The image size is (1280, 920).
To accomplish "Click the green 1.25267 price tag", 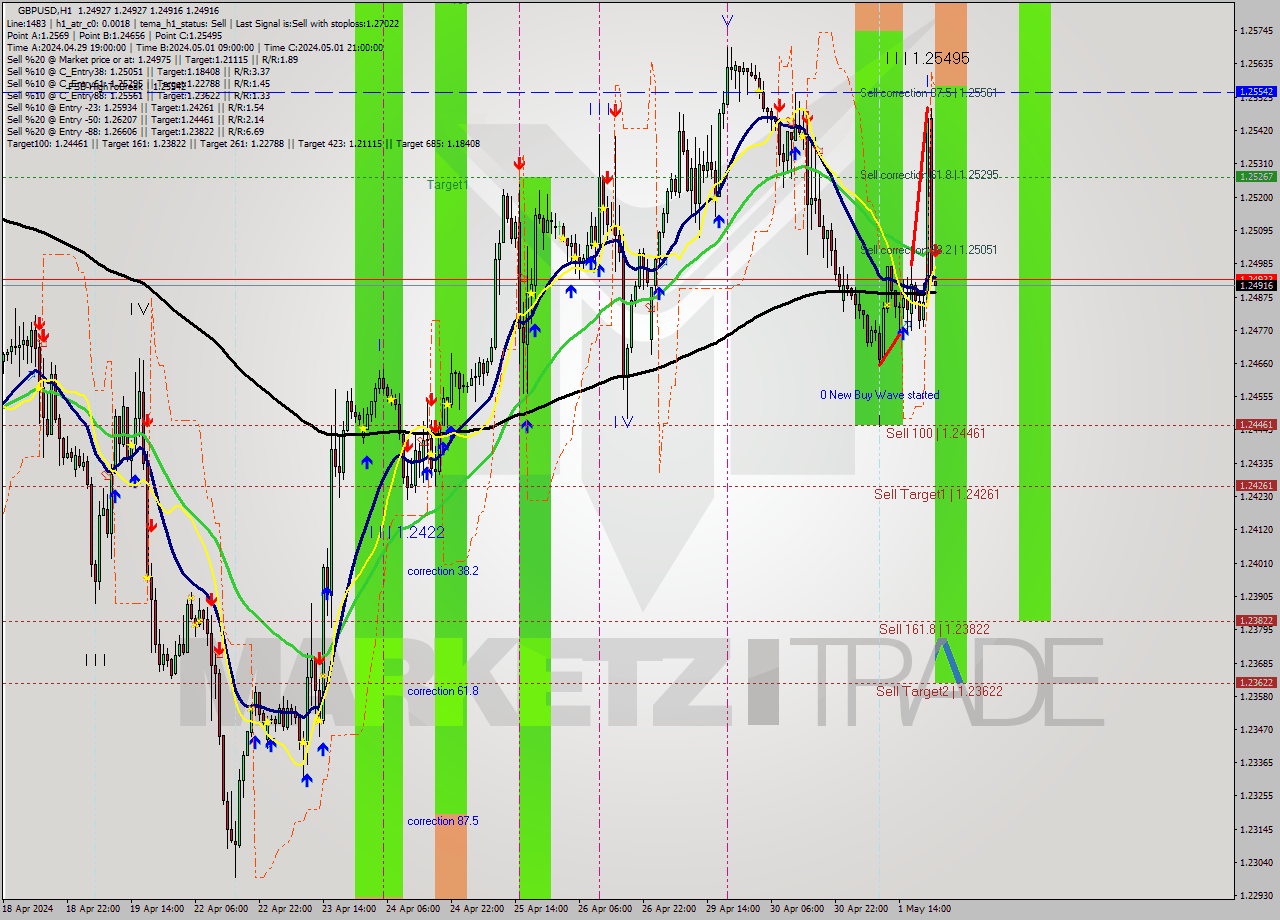I will coord(1256,176).
